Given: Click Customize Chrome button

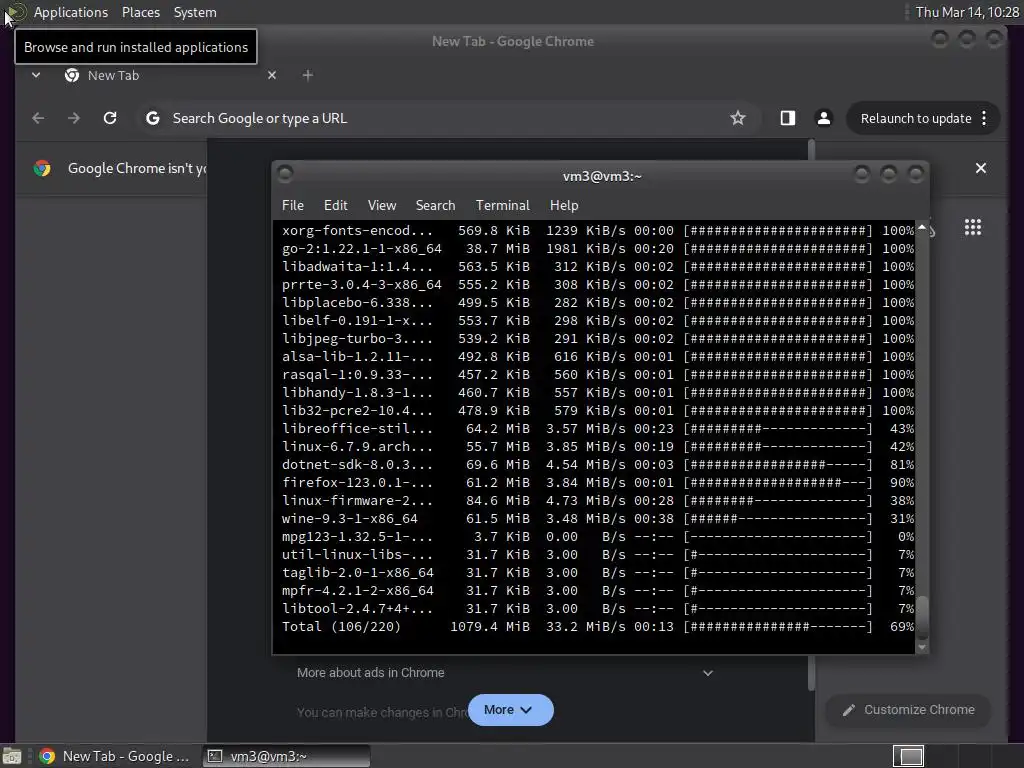Looking at the screenshot, I should [908, 710].
